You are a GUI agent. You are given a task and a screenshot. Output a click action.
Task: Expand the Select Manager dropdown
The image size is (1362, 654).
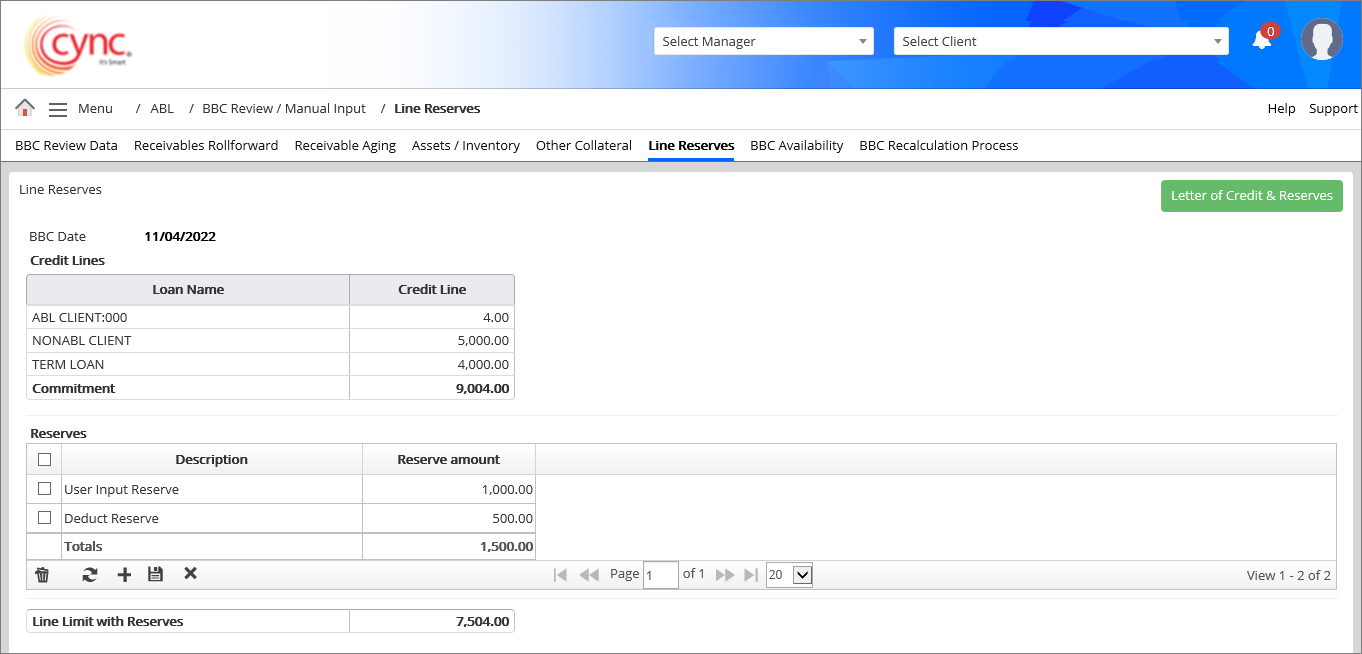coord(763,41)
